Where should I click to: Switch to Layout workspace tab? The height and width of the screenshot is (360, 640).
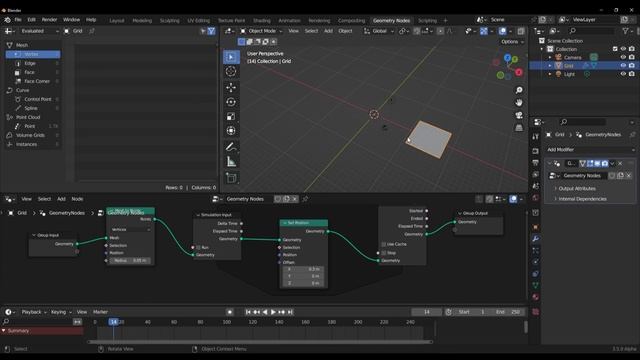116,20
